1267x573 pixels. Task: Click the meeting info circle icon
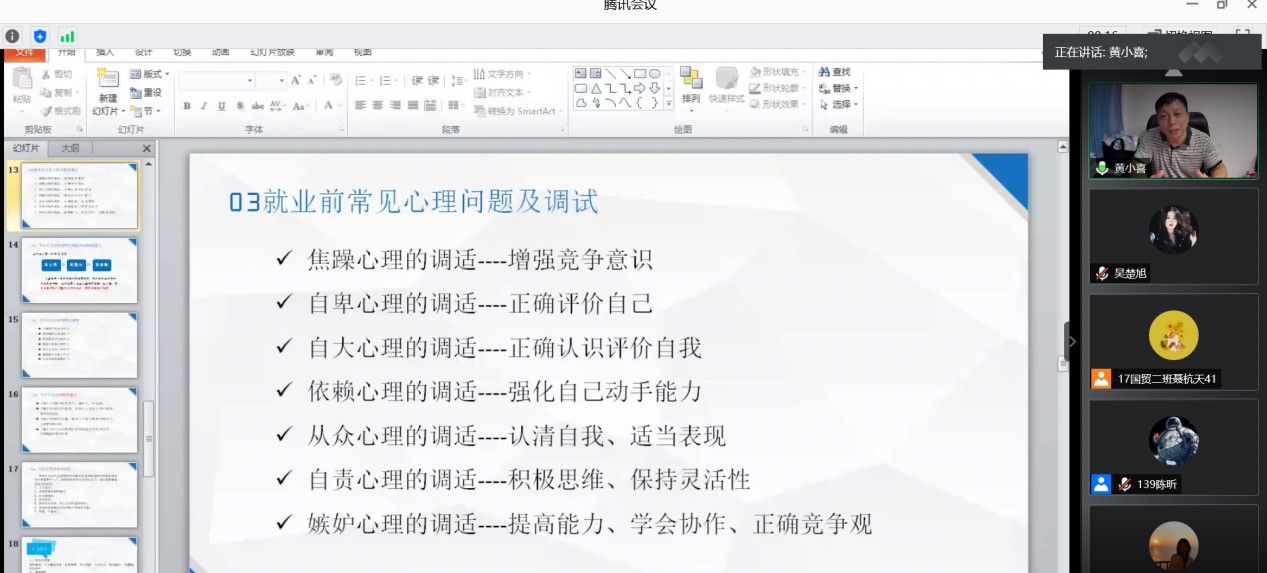click(x=12, y=36)
